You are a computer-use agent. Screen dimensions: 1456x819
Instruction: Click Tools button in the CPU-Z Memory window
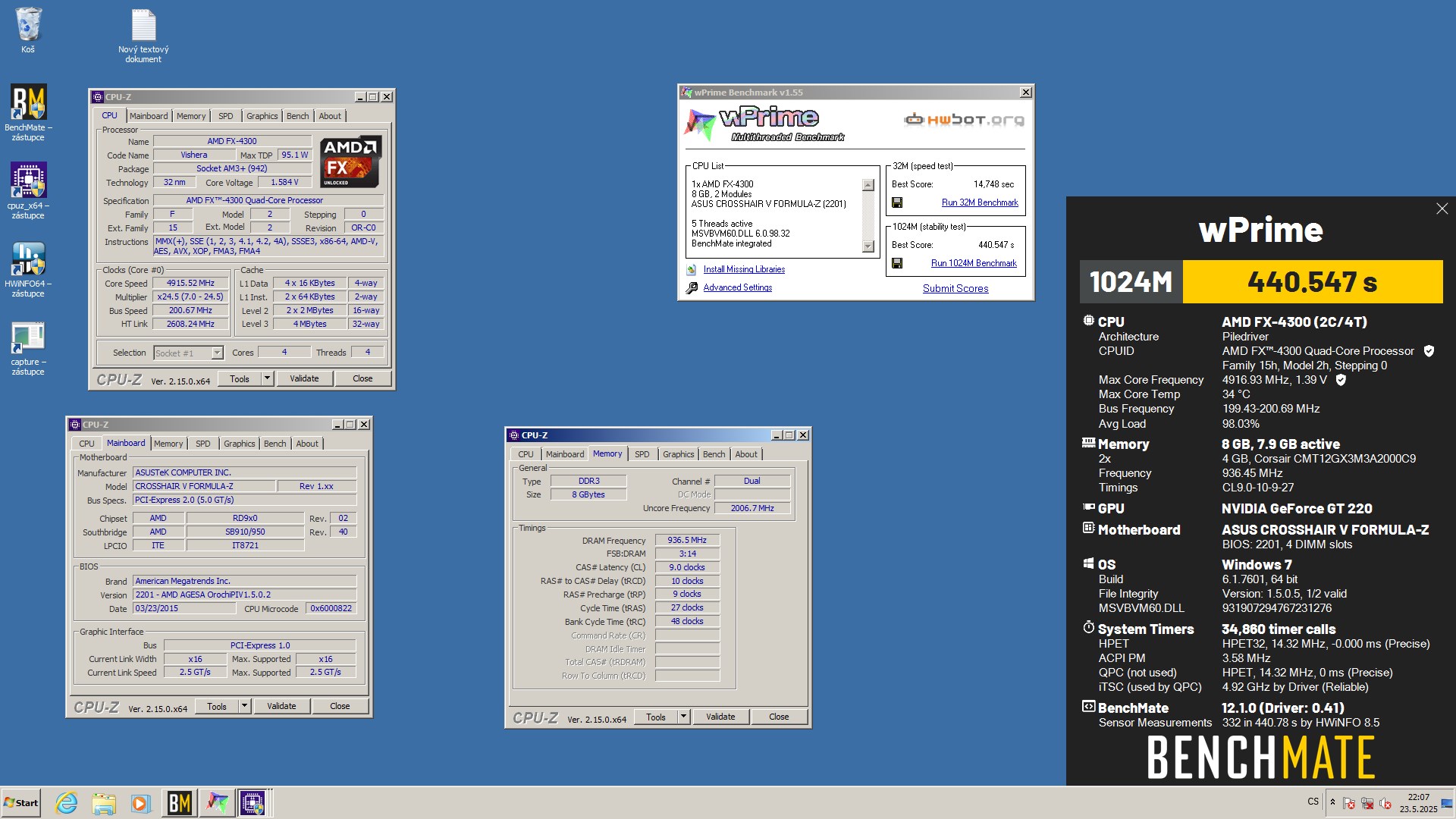pyautogui.click(x=656, y=717)
